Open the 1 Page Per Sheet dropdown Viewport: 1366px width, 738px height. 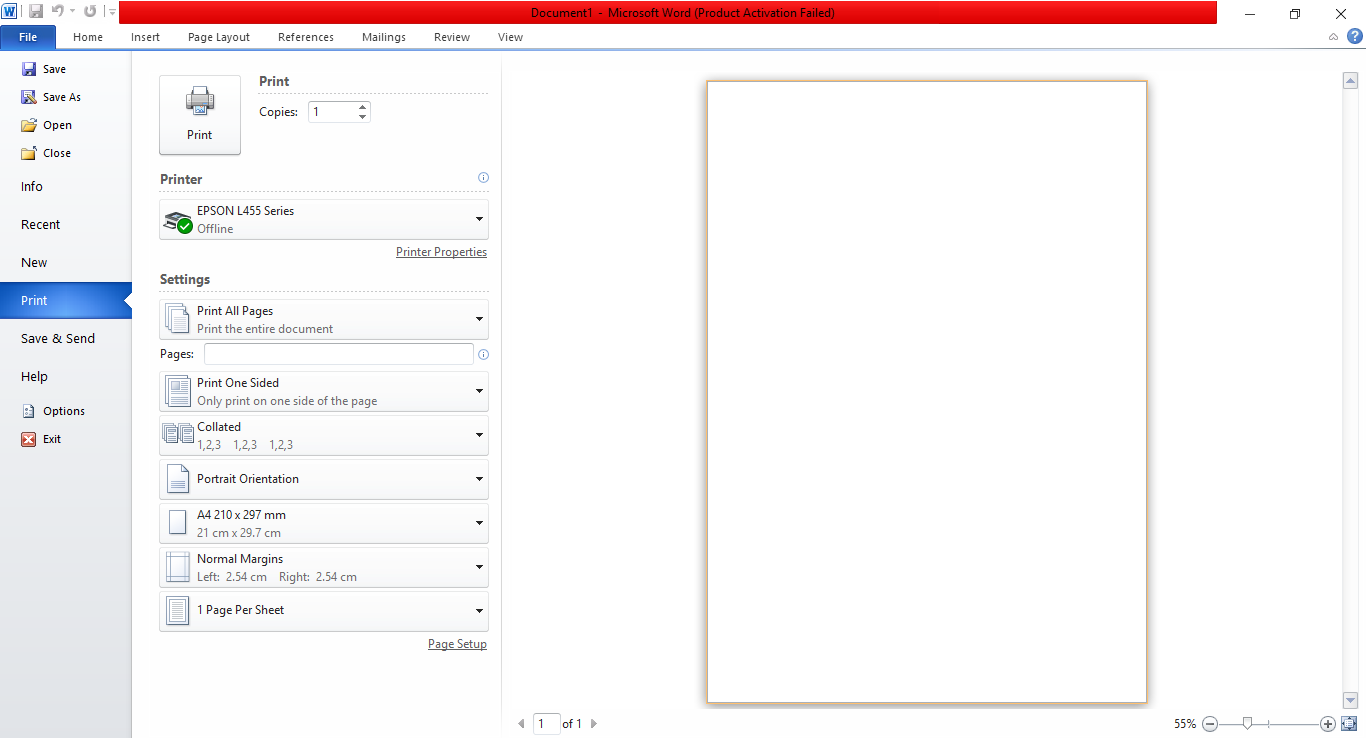324,611
